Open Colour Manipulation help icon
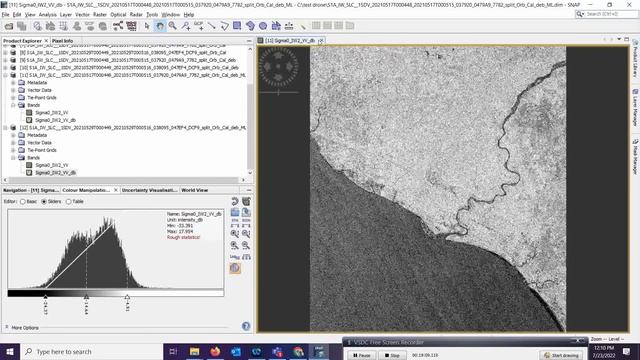 coord(246,326)
